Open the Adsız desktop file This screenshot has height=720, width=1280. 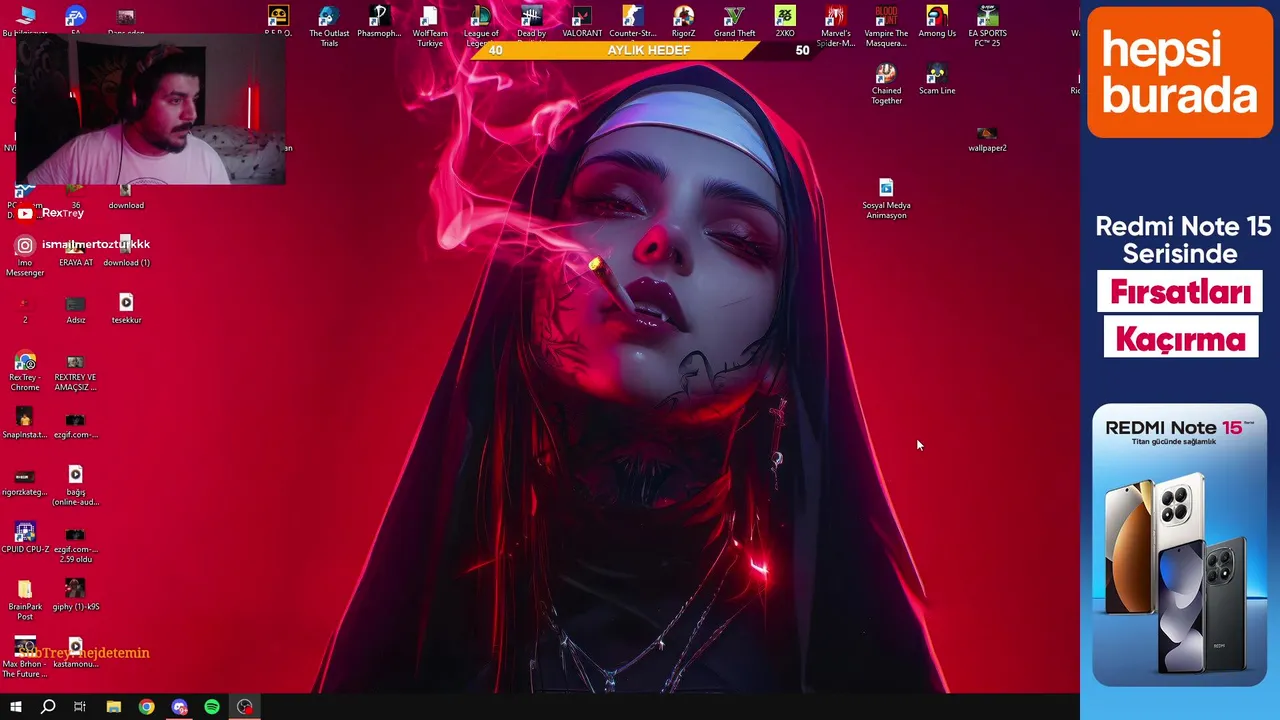click(x=75, y=308)
